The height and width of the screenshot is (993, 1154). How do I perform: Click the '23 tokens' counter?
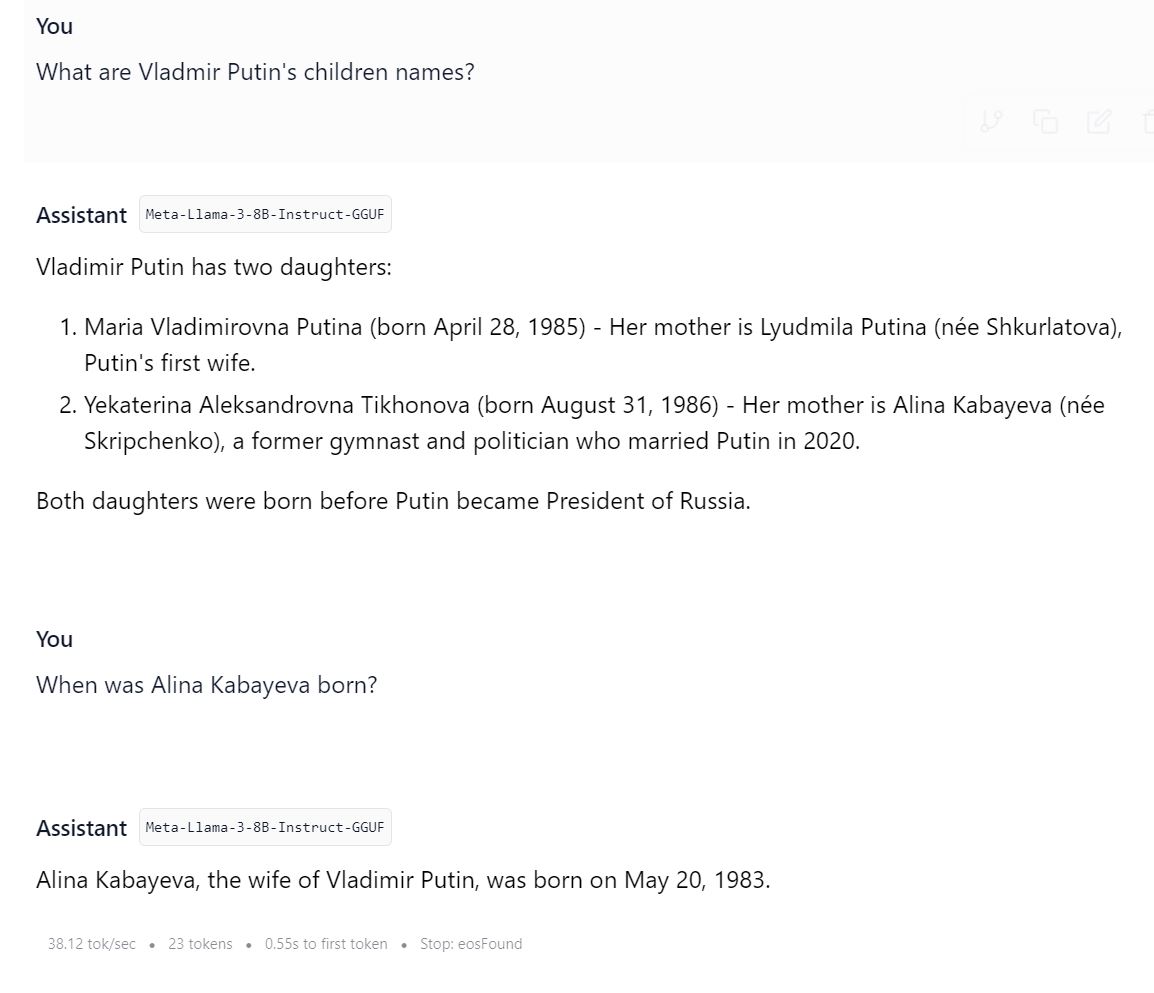coord(199,943)
